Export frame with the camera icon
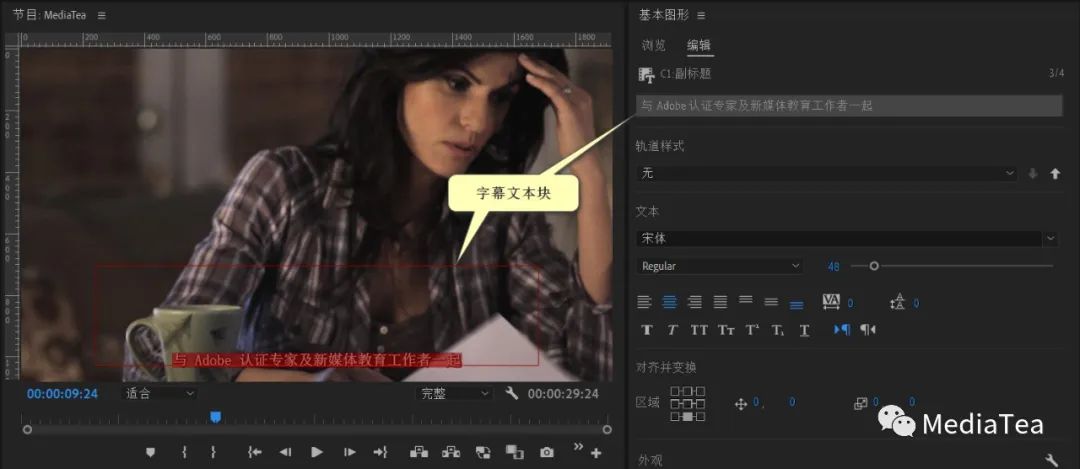This screenshot has width=1080, height=469. (547, 452)
